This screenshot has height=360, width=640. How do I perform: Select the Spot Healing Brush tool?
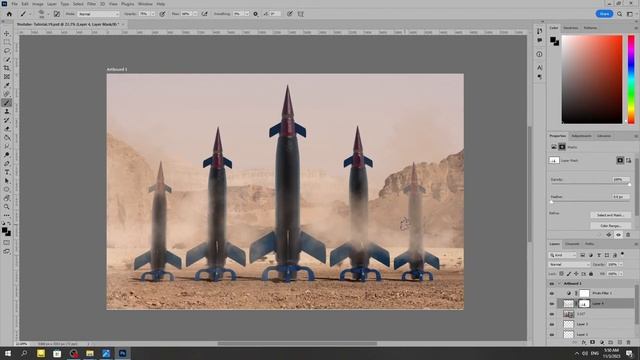click(x=7, y=94)
